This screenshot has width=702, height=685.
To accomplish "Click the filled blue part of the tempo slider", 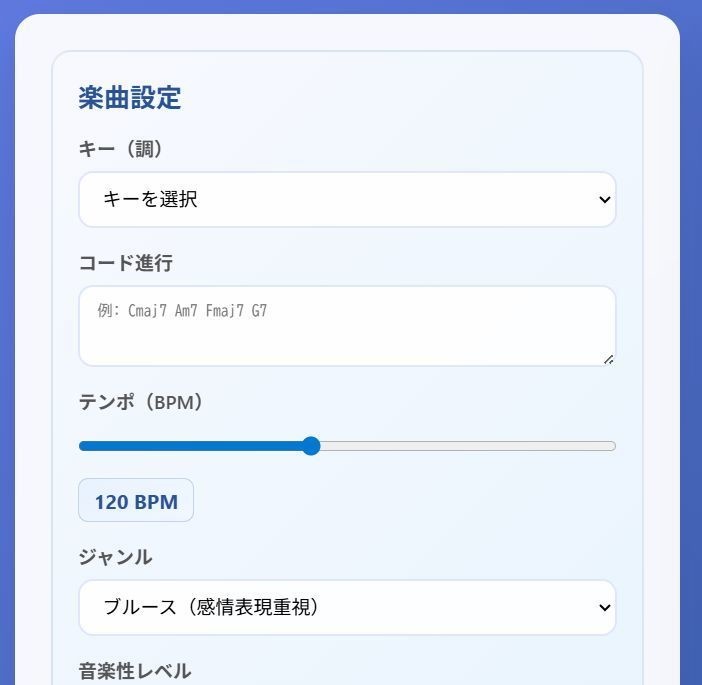I will coord(190,446).
